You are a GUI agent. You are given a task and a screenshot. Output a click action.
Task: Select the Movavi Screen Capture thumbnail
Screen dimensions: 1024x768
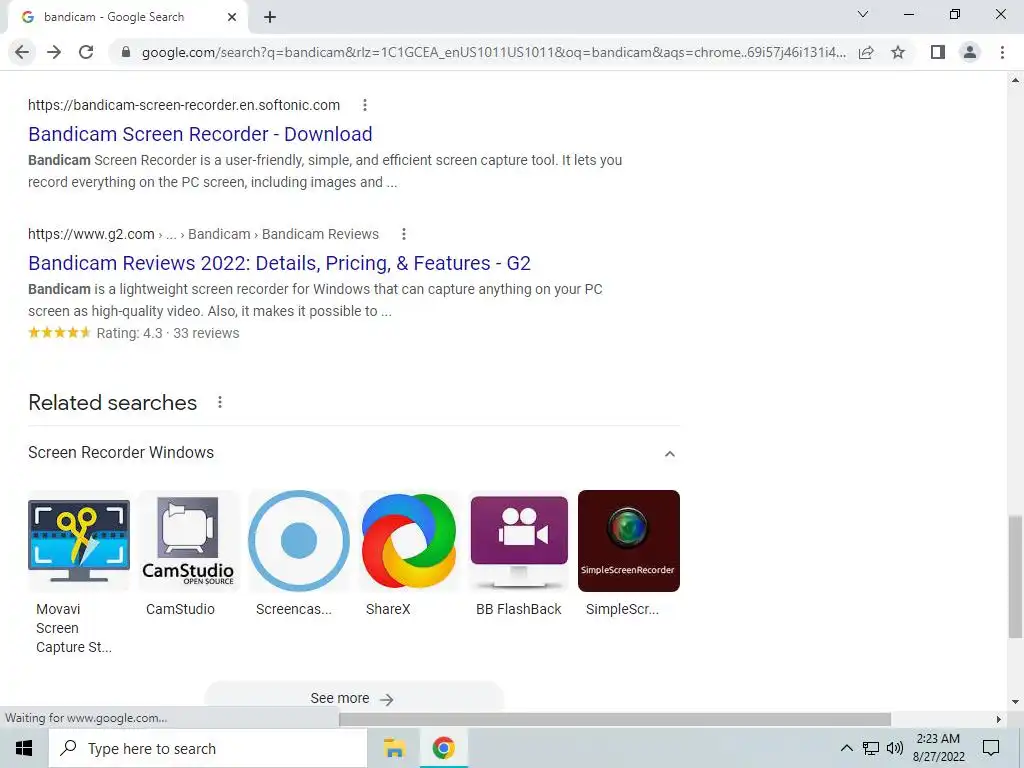pyautogui.click(x=79, y=541)
